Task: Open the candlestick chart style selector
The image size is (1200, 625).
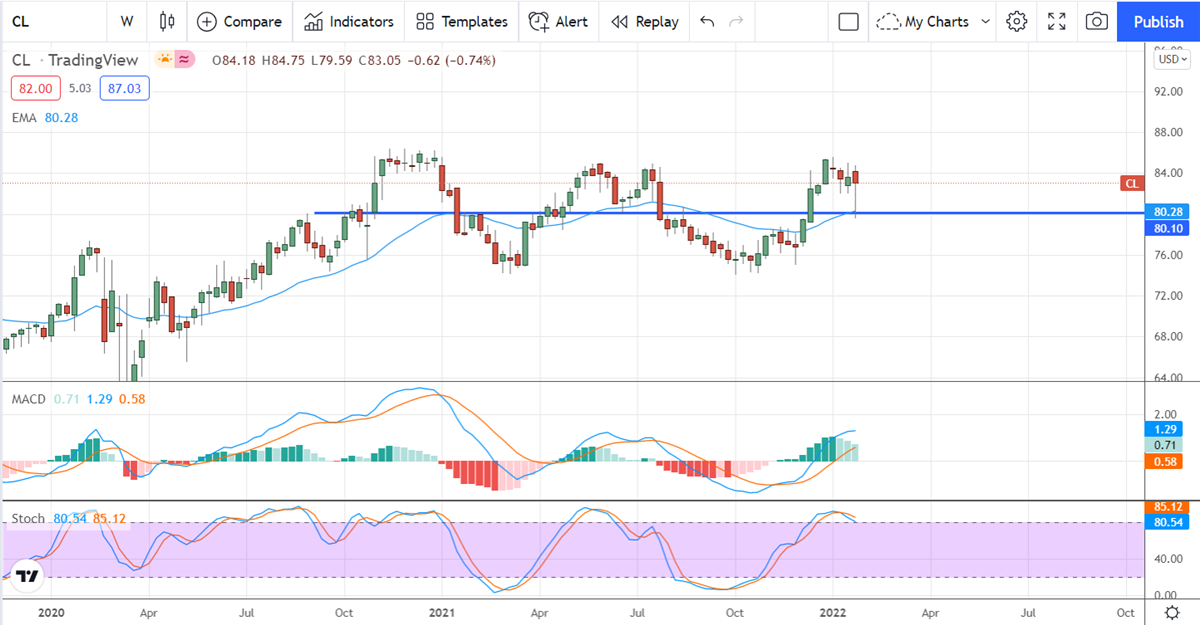Action: [166, 21]
